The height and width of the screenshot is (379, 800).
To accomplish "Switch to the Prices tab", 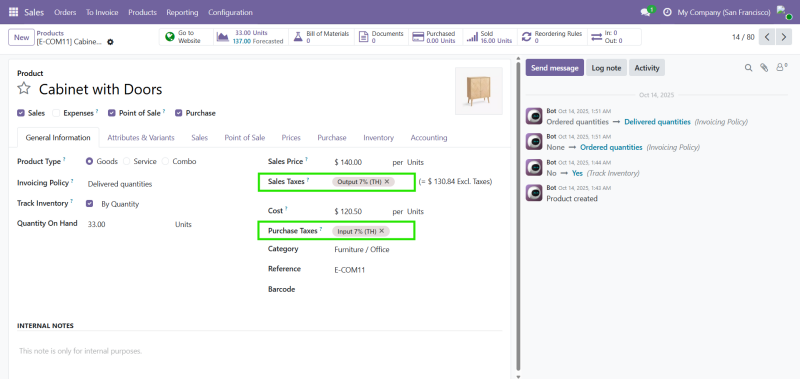I will (291, 138).
